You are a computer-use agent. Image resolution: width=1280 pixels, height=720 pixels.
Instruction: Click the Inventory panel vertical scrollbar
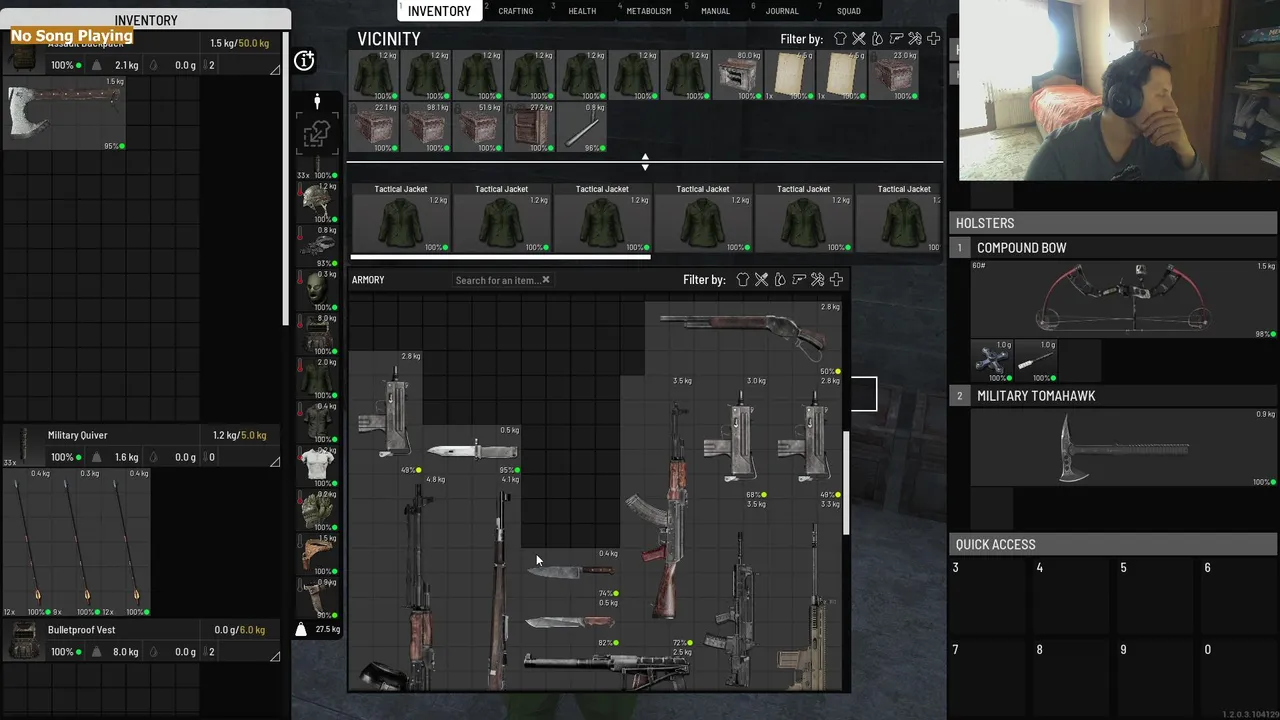point(287,178)
